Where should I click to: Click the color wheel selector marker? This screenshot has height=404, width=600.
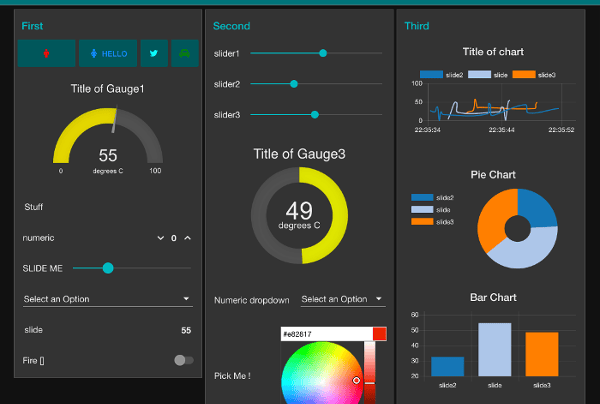coord(356,380)
